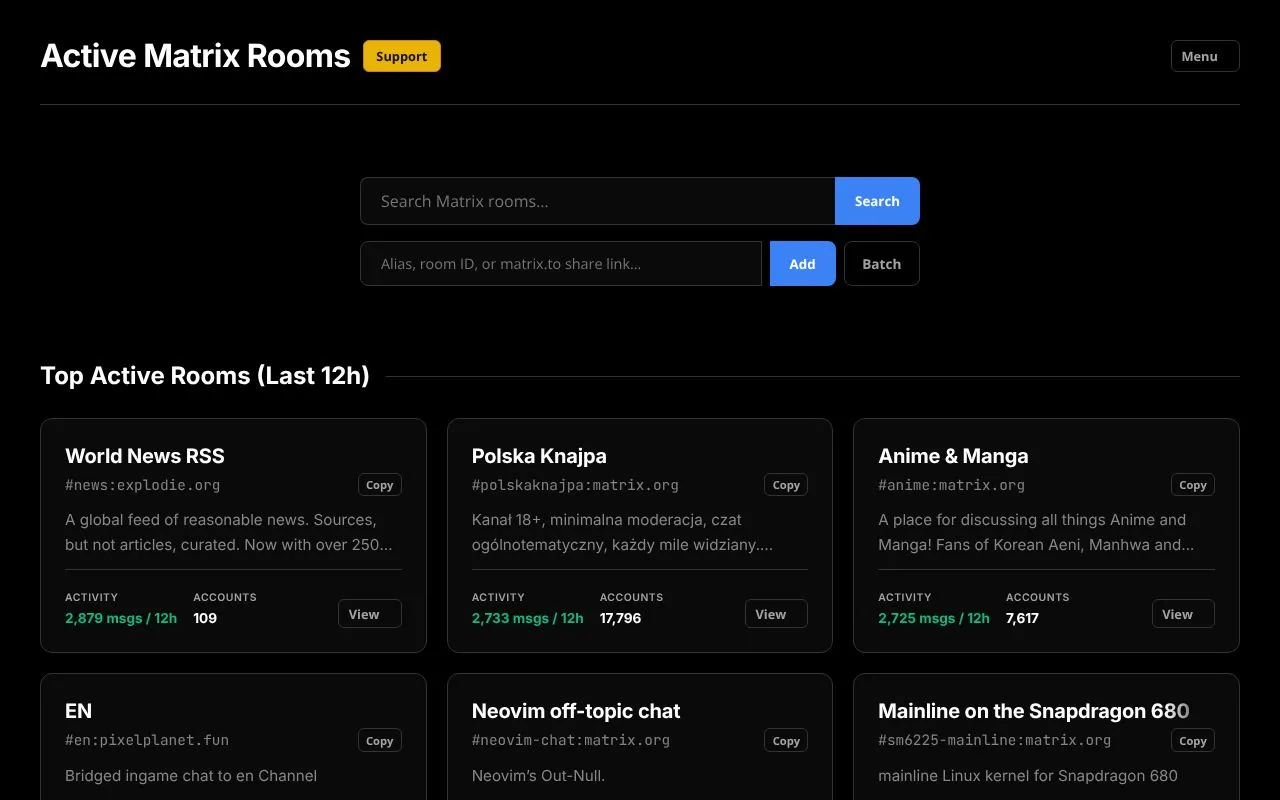Viewport: 1280px width, 800px height.
Task: Select the #anime:matrix.org alias text
Action: [x=951, y=485]
